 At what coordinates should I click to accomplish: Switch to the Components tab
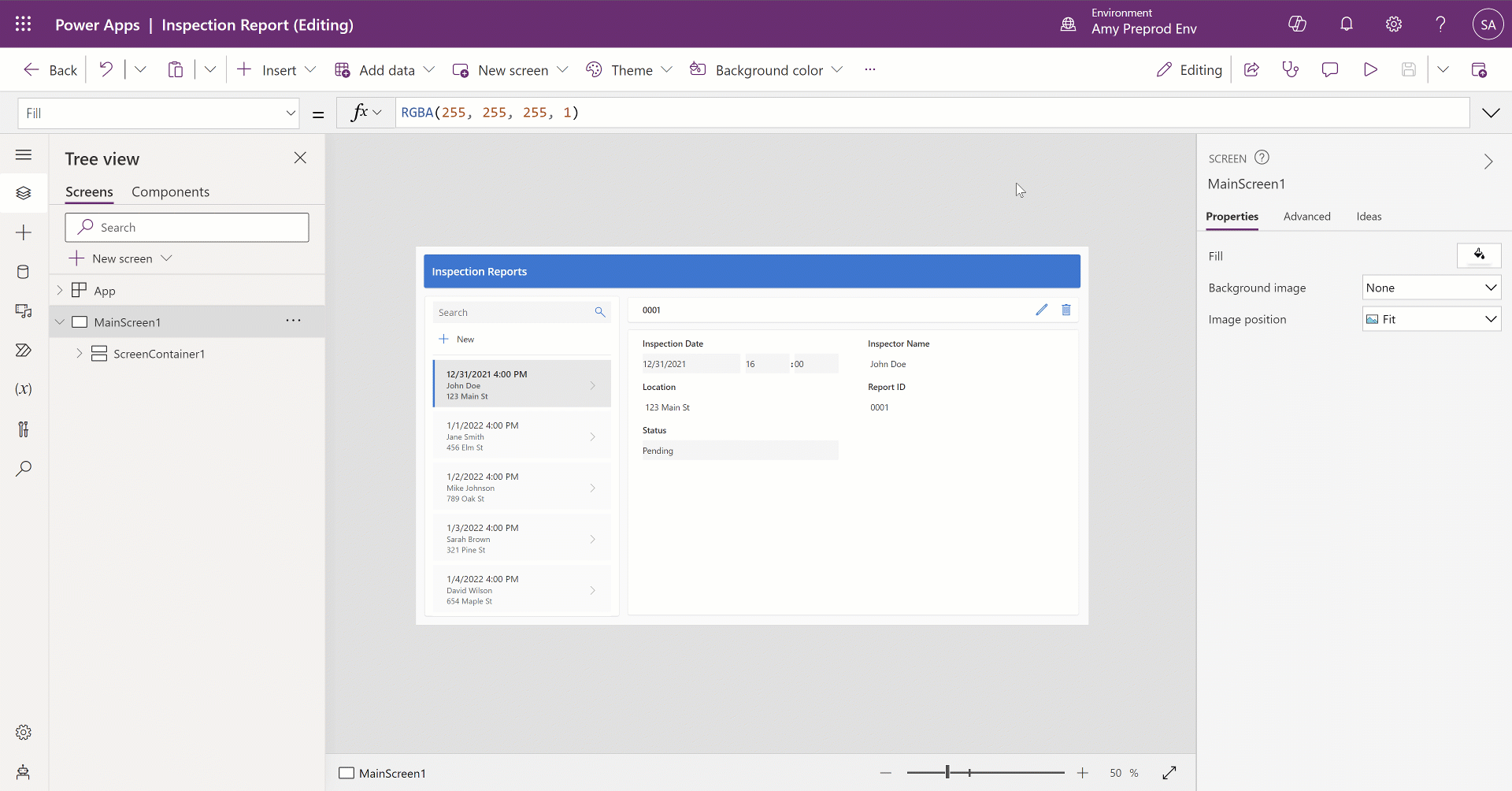point(170,192)
